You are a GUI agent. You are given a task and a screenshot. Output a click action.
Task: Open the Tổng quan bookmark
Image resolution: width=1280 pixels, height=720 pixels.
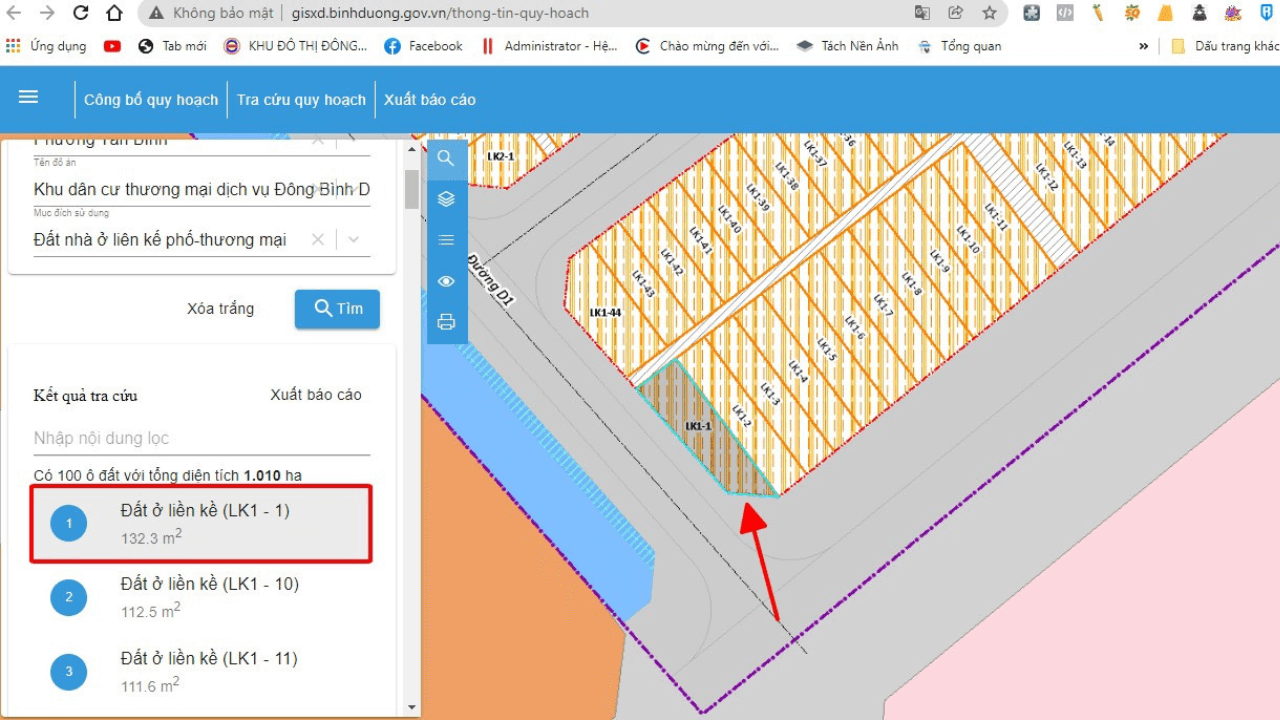[959, 46]
